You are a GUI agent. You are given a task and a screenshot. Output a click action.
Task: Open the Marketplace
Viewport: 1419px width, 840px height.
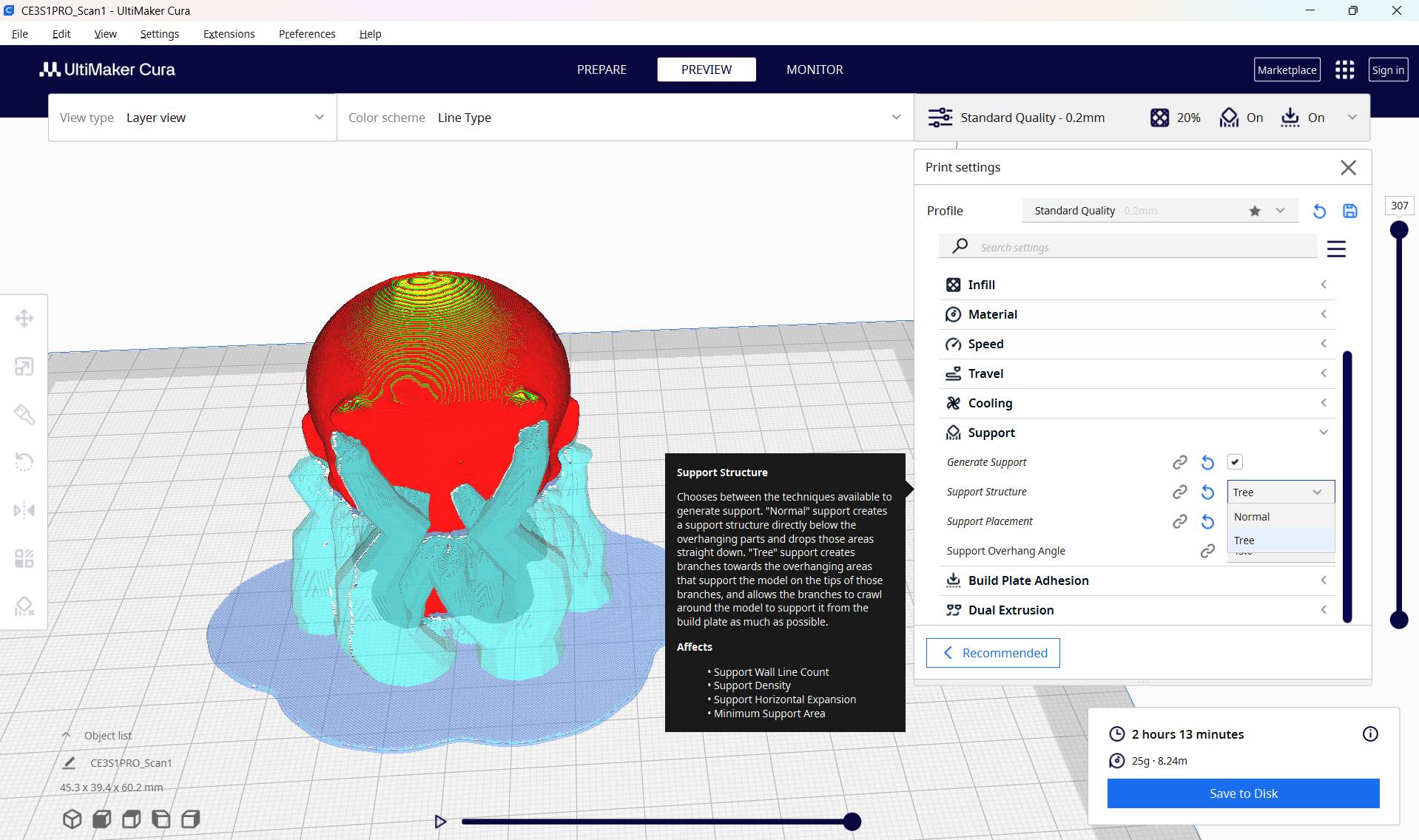1287,70
